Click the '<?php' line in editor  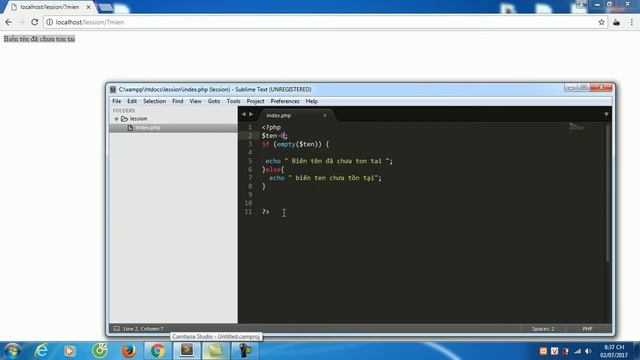point(271,127)
